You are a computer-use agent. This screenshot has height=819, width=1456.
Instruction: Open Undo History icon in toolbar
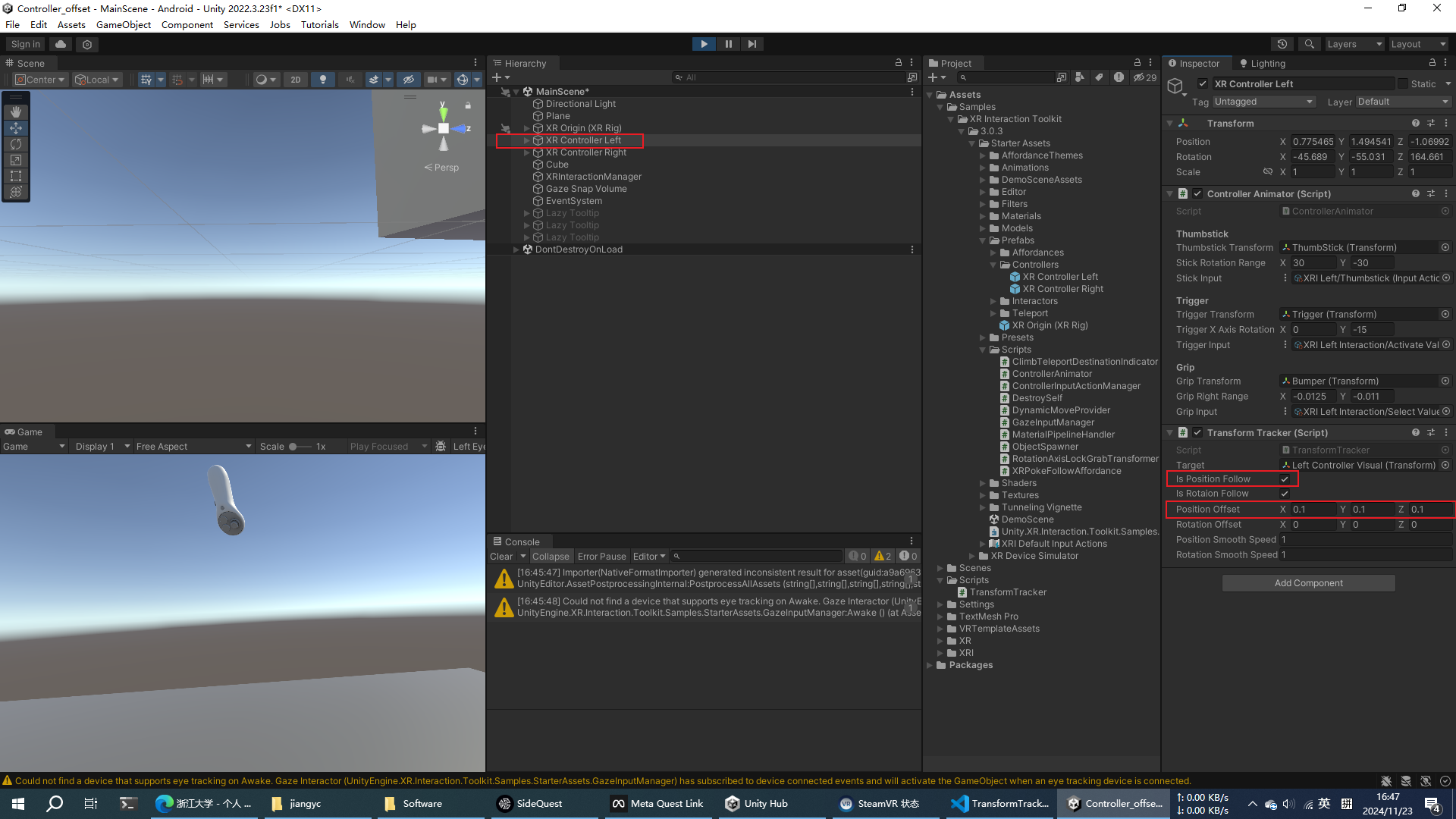pyautogui.click(x=1282, y=44)
